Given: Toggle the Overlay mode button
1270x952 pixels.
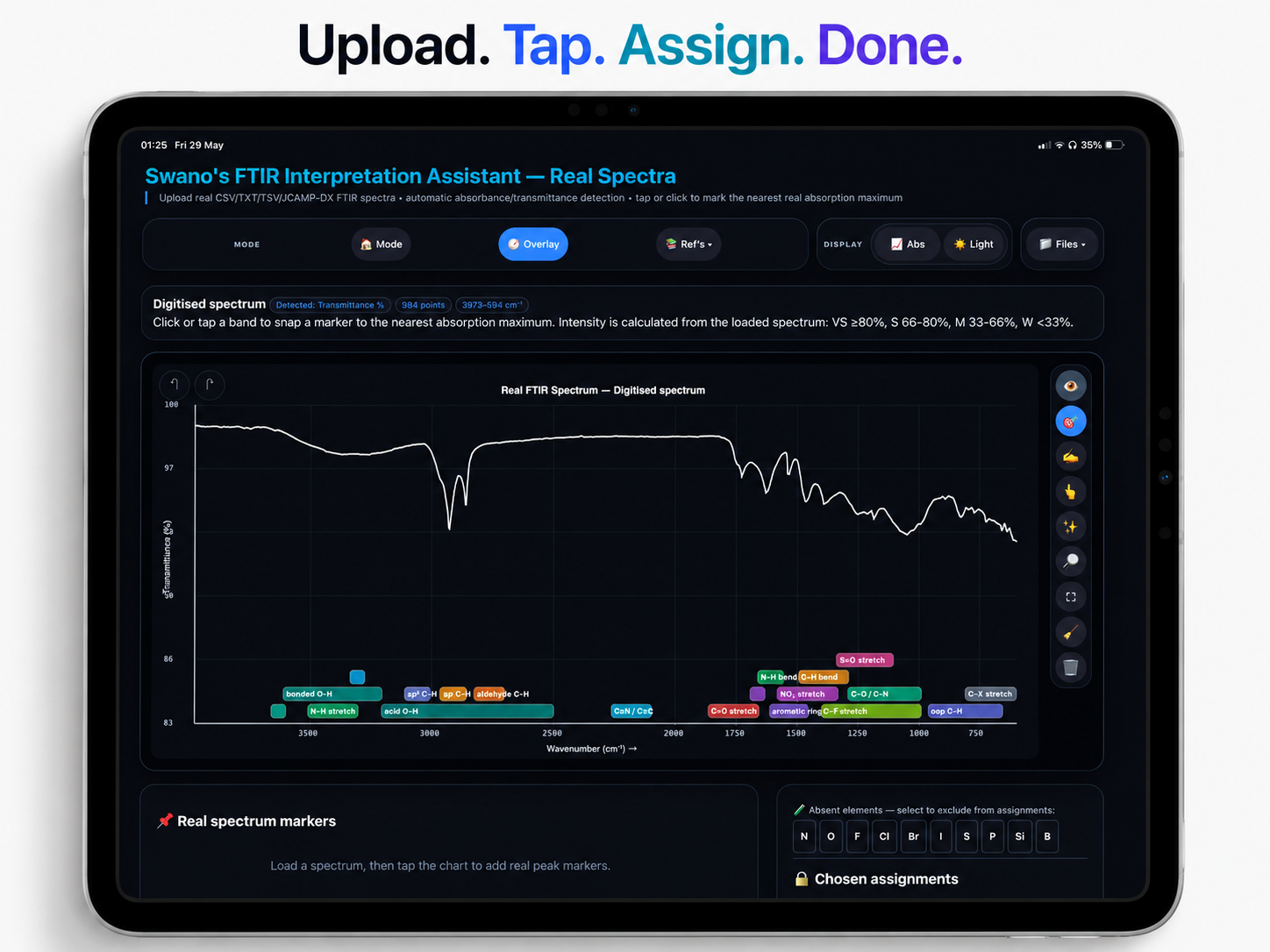Looking at the screenshot, I should click(x=533, y=245).
